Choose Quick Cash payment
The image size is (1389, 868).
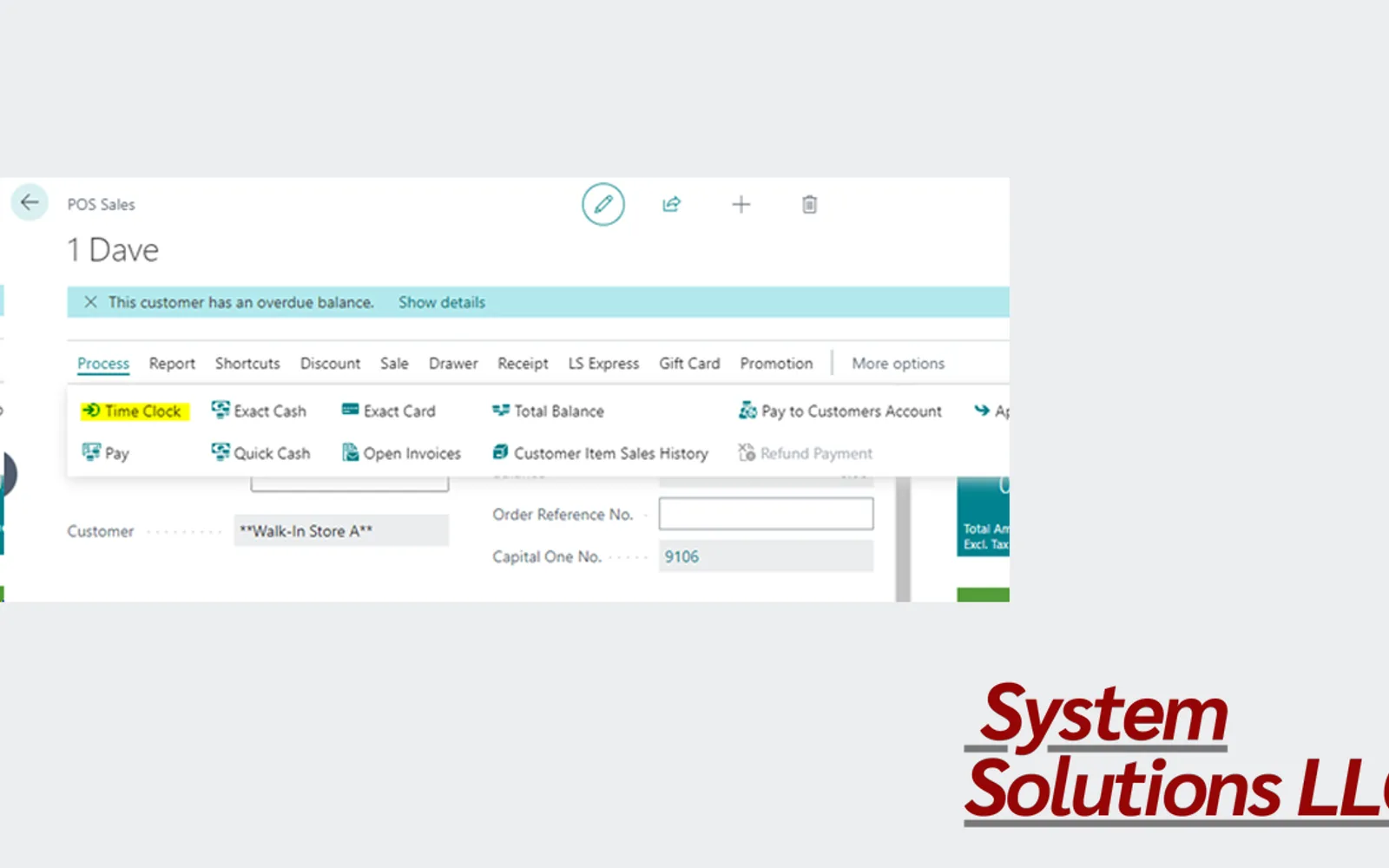tap(260, 453)
